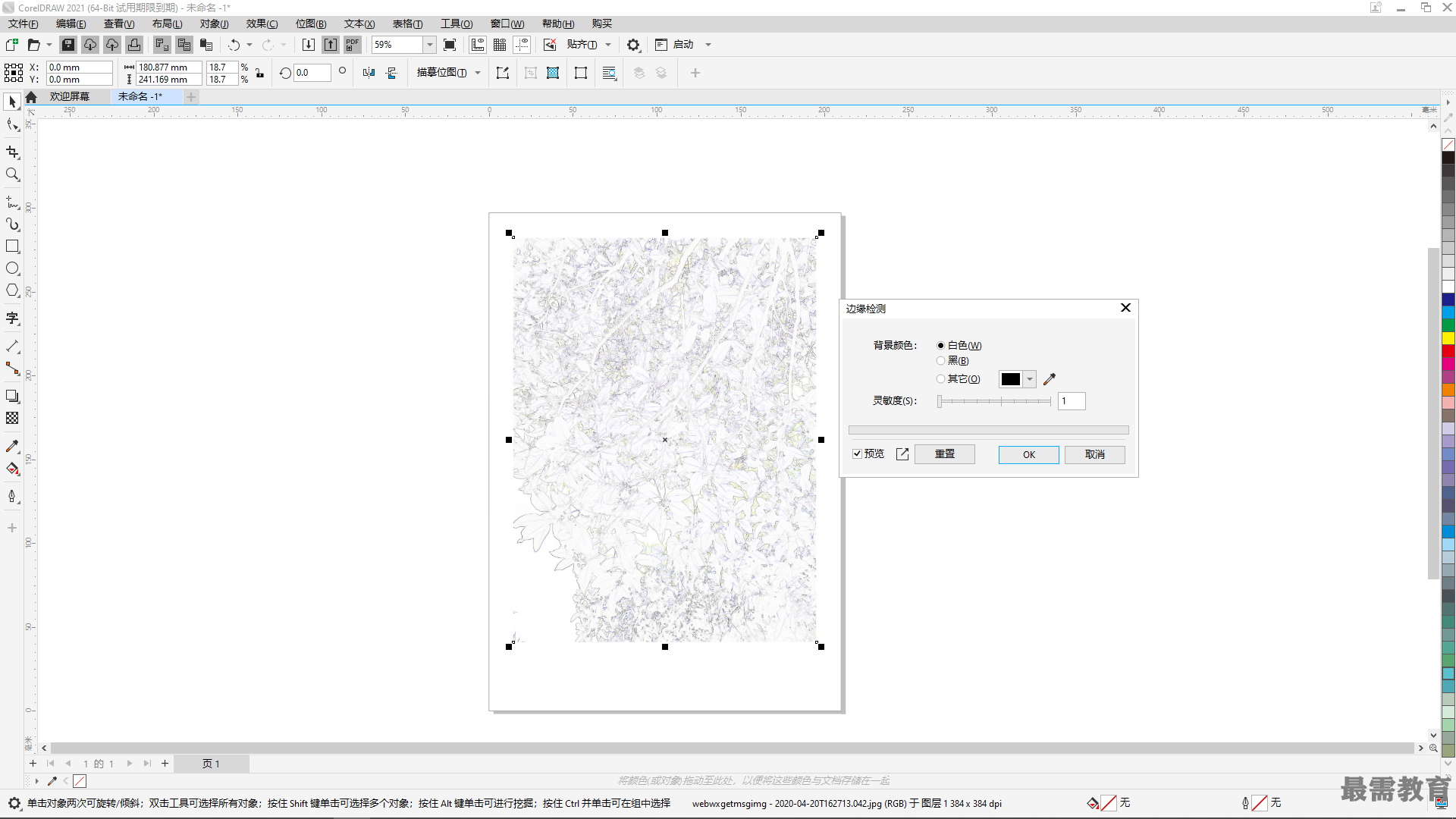Open the 位图(B) menu
Image resolution: width=1456 pixels, height=819 pixels.
tap(311, 24)
